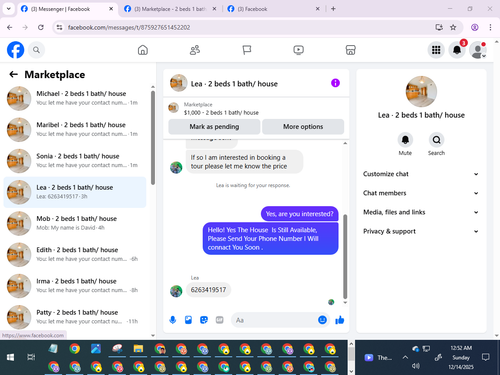500x375 pixels.
Task: Choose a GIF in the composer
Action: pos(219,320)
